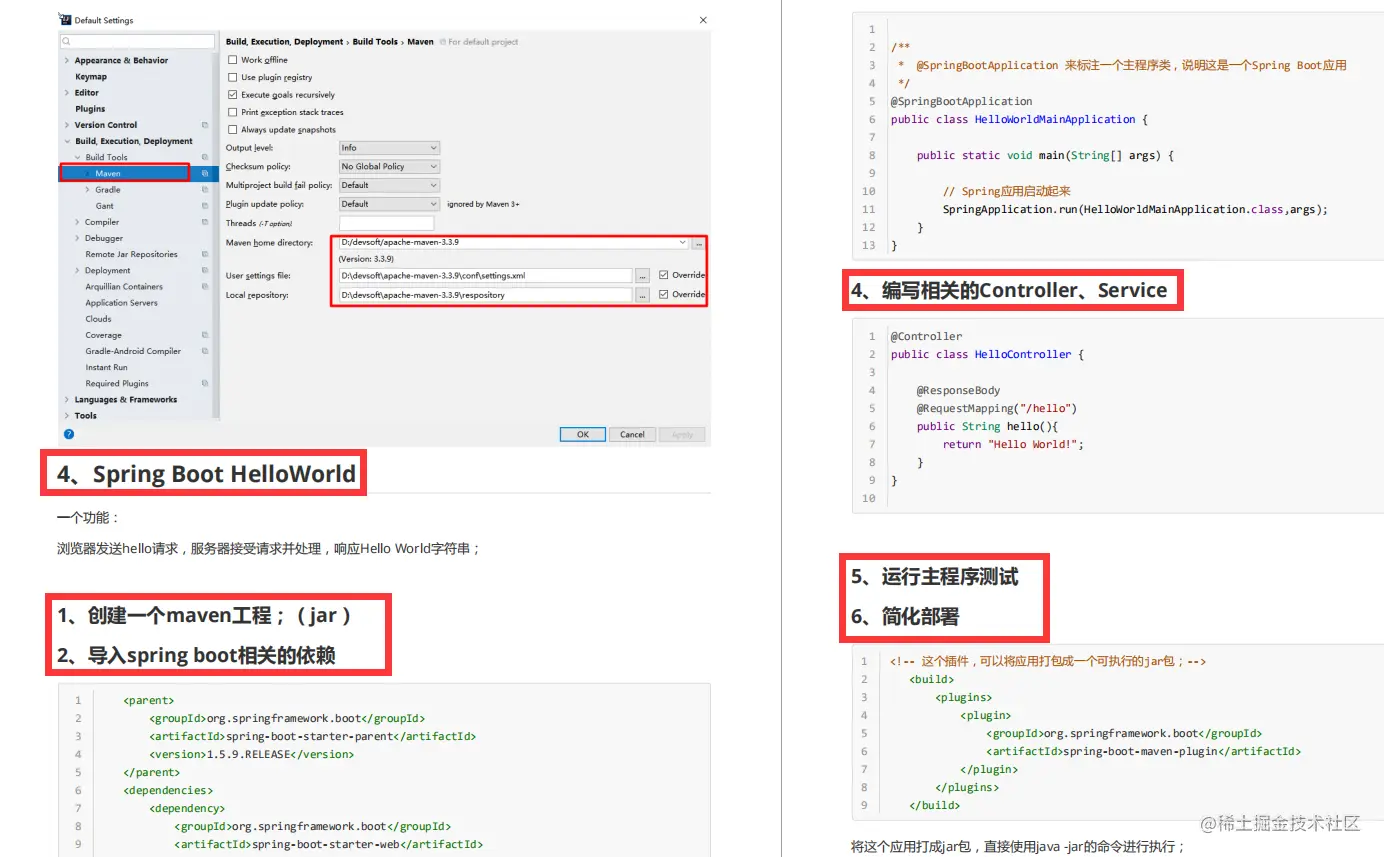Toggle Override for Local repository
The image size is (1384, 857).
[x=664, y=295]
